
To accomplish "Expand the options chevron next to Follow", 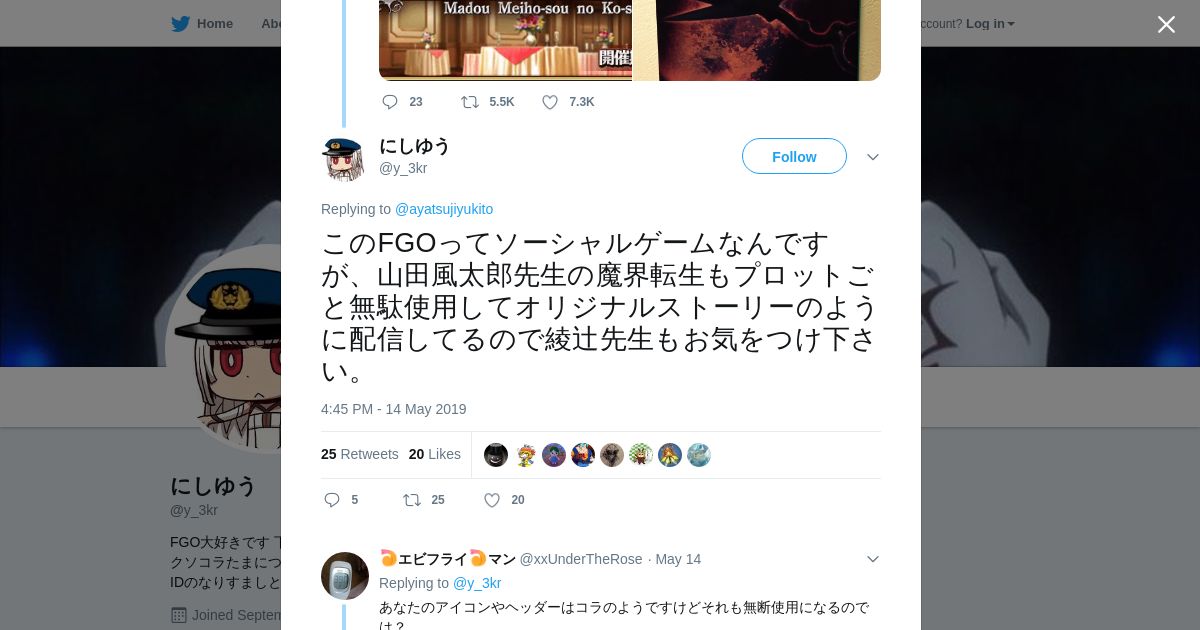I will pos(872,157).
